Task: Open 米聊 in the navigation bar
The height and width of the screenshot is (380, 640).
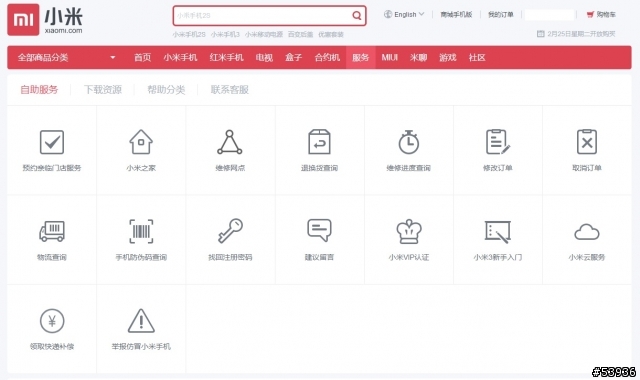Action: click(x=418, y=58)
